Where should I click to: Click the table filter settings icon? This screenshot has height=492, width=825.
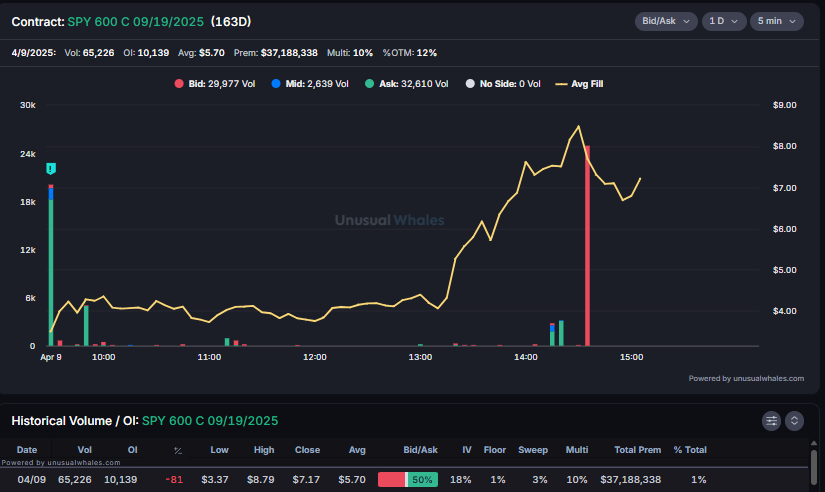tap(771, 420)
